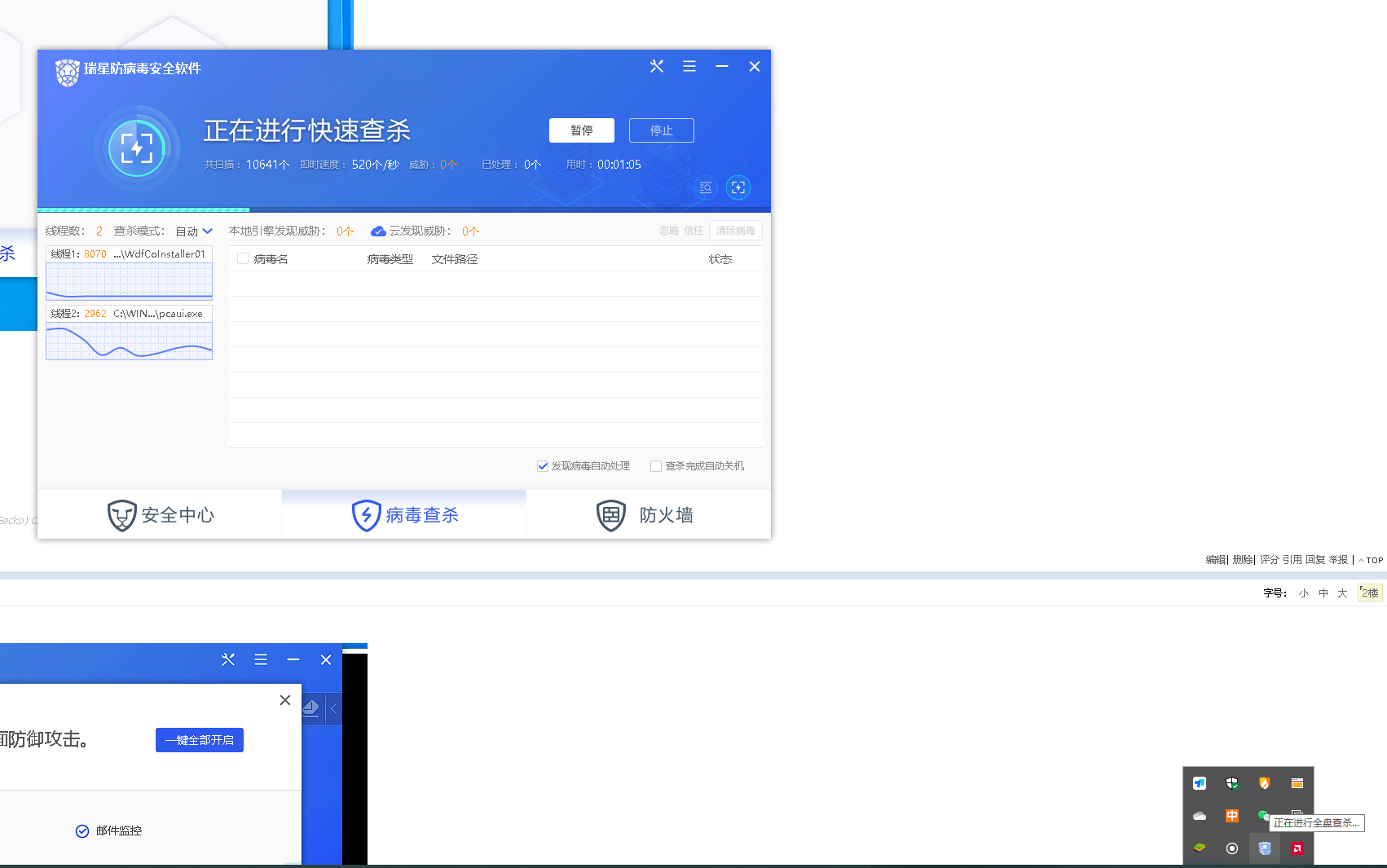Screen dimensions: 1387x868
Task: Open Windows Security shield tray icon
Action: pos(1232,783)
